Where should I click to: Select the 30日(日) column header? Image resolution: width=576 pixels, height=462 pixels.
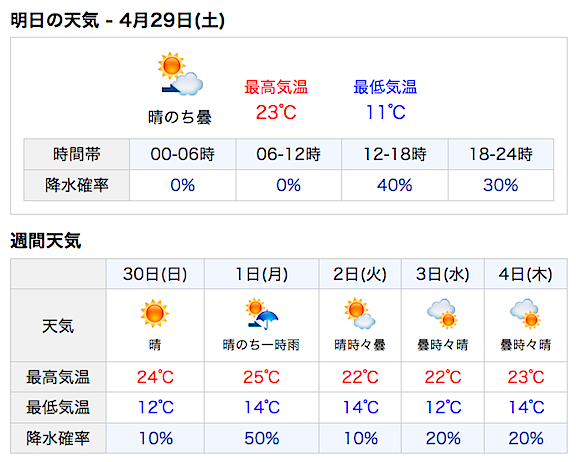[155, 274]
